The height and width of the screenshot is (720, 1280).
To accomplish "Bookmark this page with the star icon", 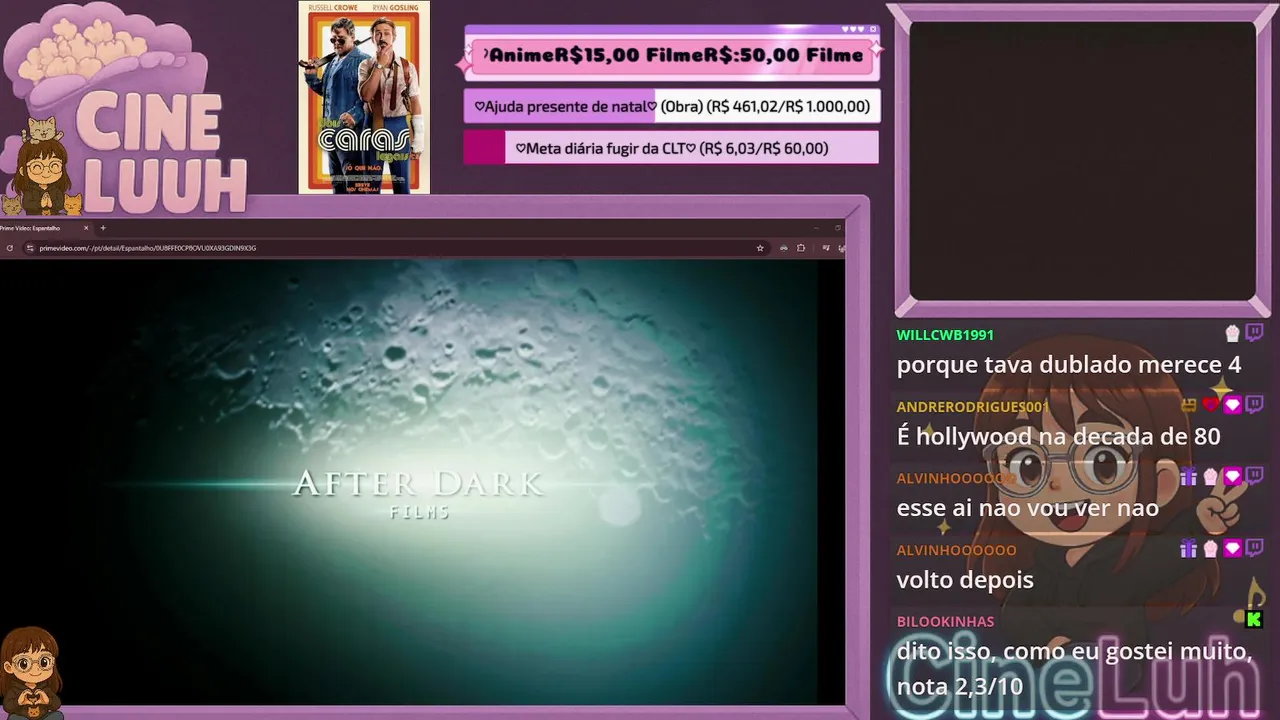I will coord(760,248).
